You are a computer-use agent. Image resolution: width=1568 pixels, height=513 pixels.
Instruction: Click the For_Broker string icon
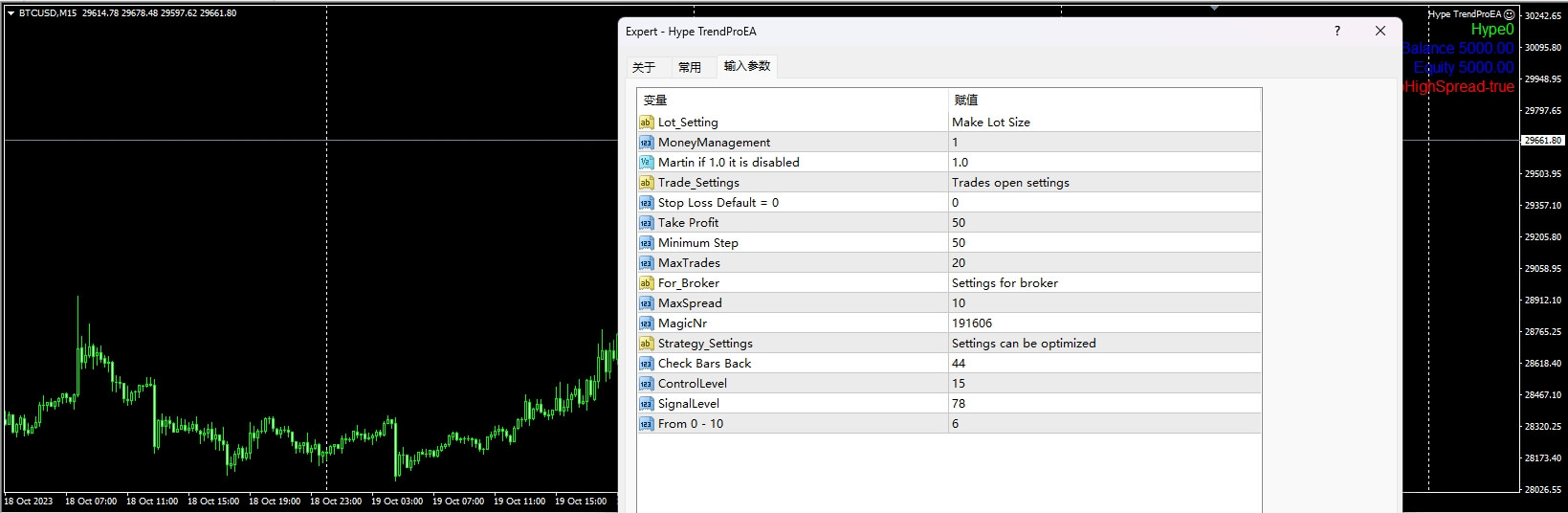click(x=646, y=283)
